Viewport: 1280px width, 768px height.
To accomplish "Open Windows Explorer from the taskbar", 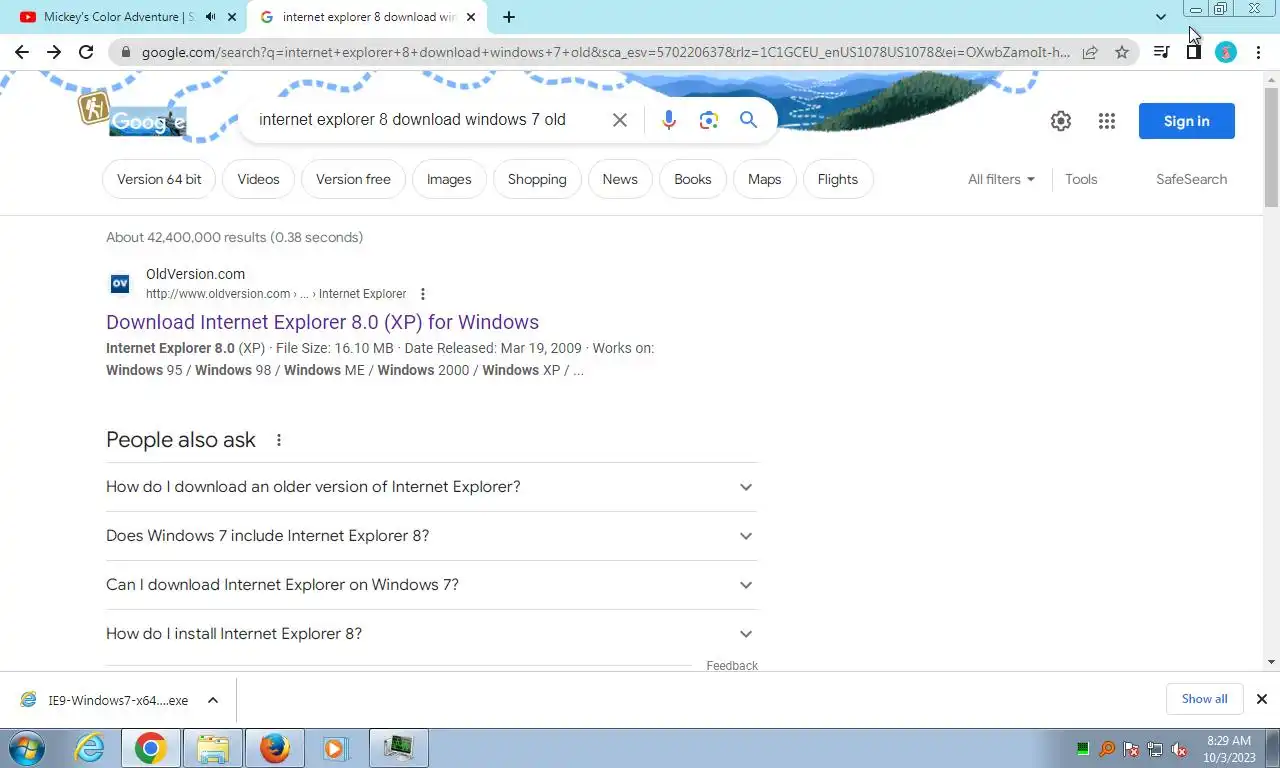I will pyautogui.click(x=212, y=748).
